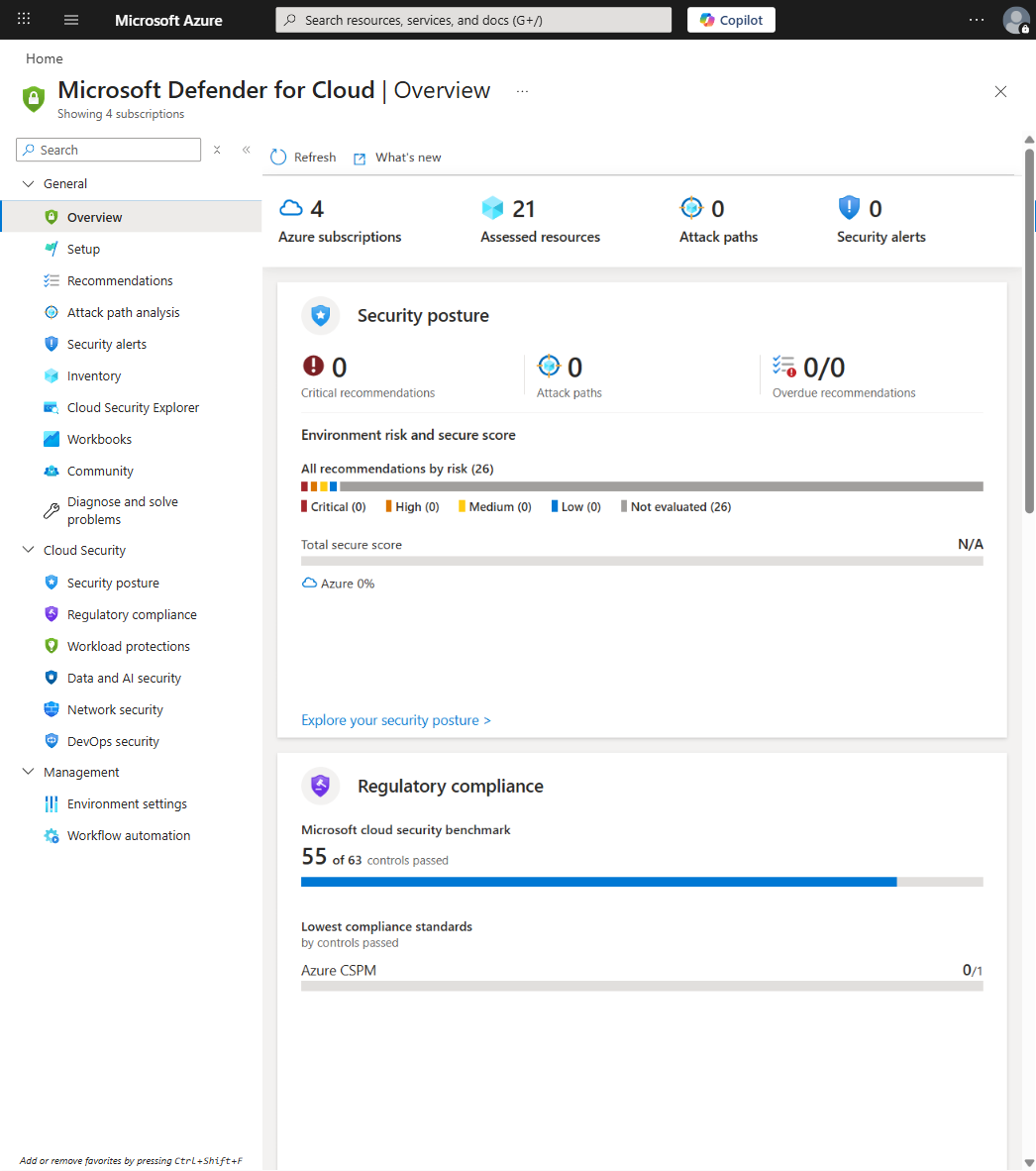1036x1171 pixels.
Task: Open the ellipsis next to Overview title
Action: pos(523,91)
